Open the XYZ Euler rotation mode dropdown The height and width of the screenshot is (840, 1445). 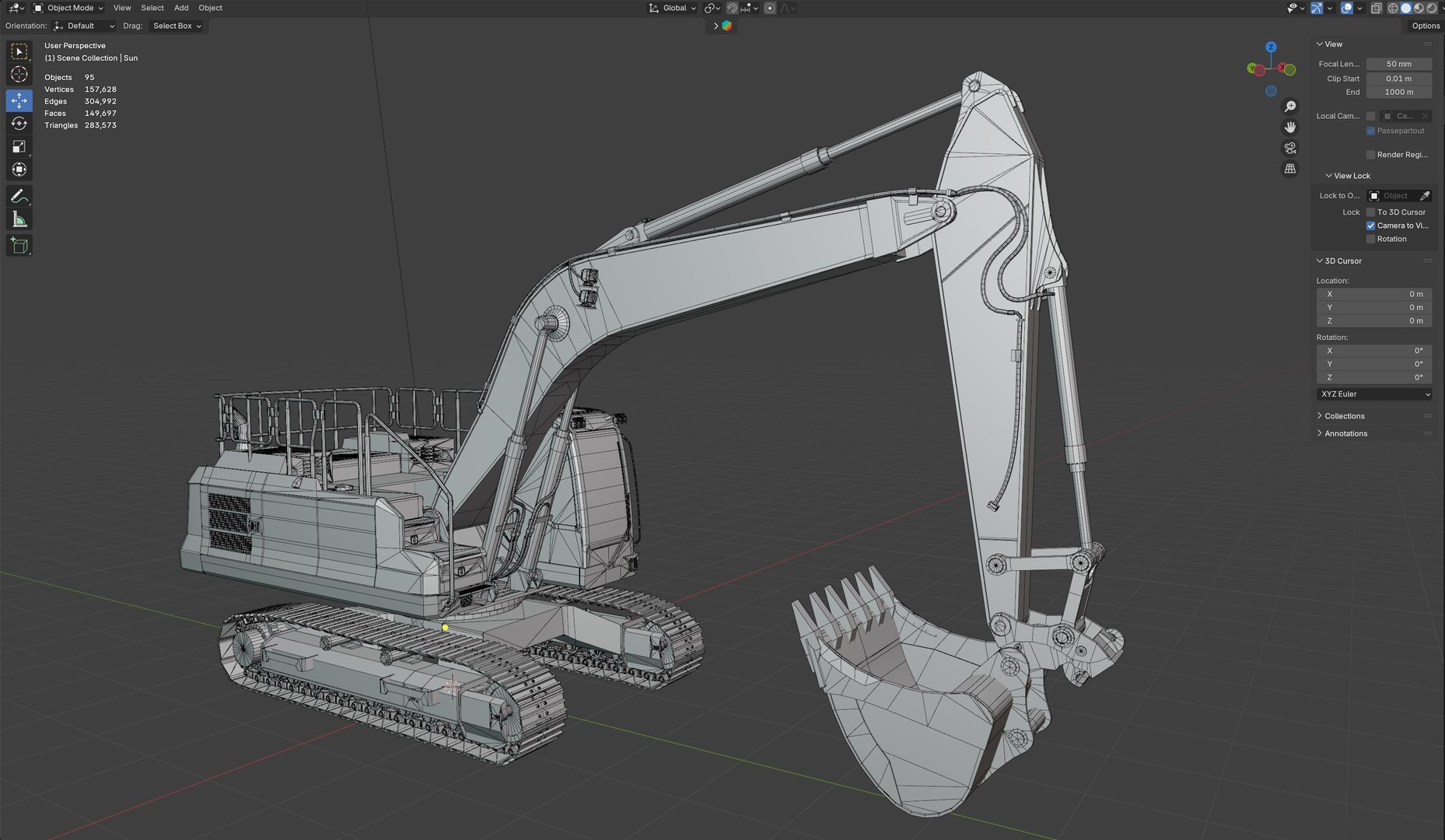pos(1374,394)
